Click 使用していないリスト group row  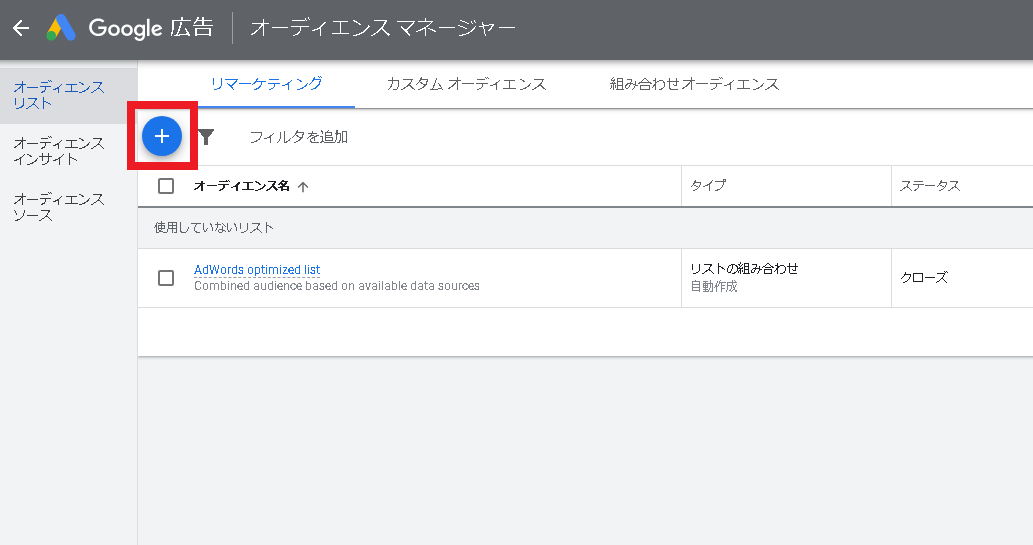tap(585, 228)
